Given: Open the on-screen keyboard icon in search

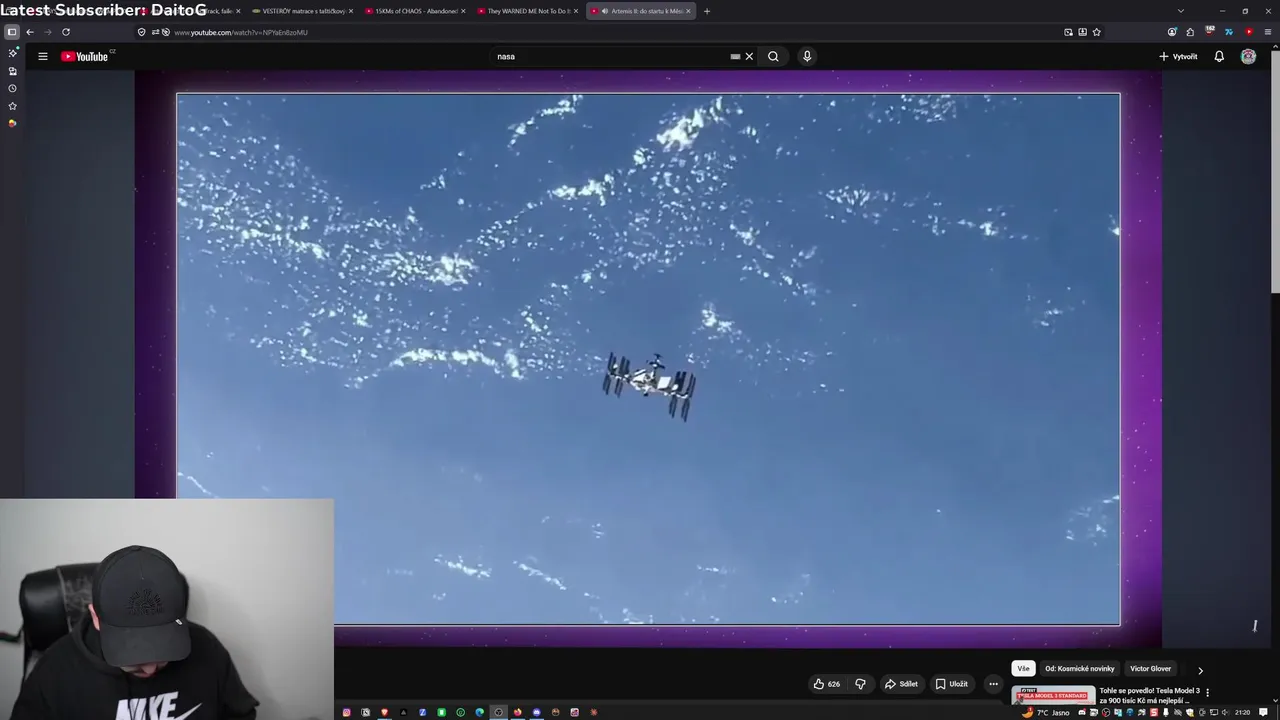Looking at the screenshot, I should (735, 56).
